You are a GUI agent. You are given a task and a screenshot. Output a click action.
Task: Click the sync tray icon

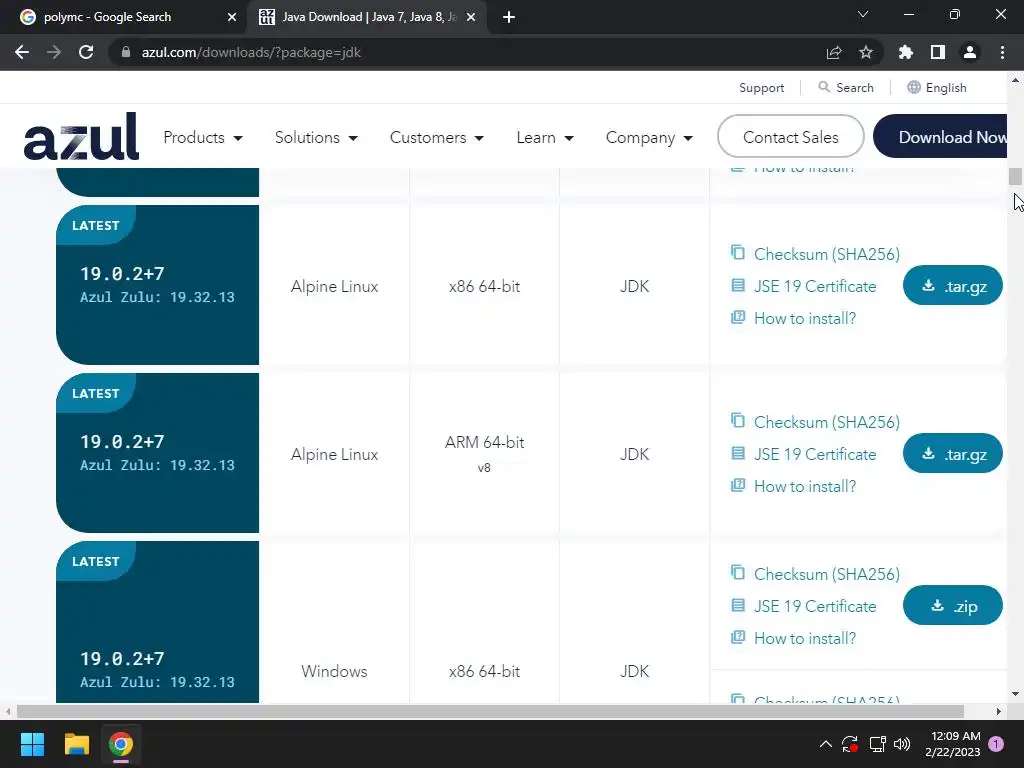[x=850, y=744]
